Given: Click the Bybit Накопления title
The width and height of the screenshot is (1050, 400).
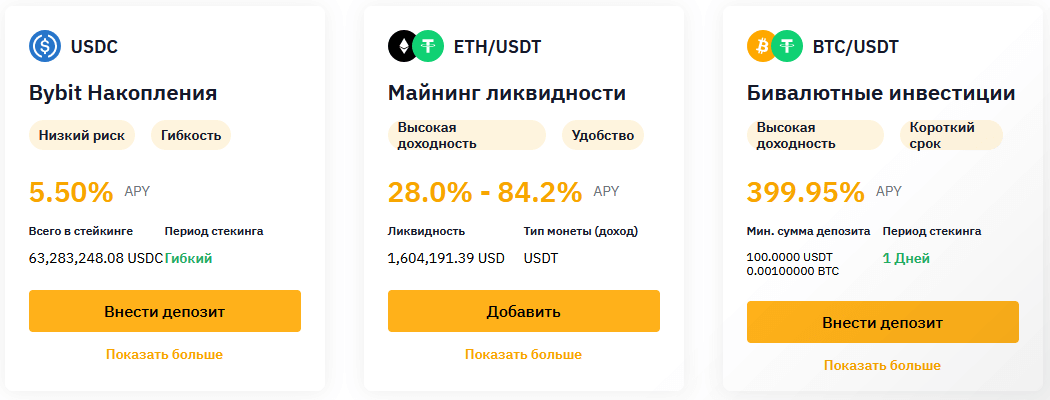Looking at the screenshot, I should [123, 94].
